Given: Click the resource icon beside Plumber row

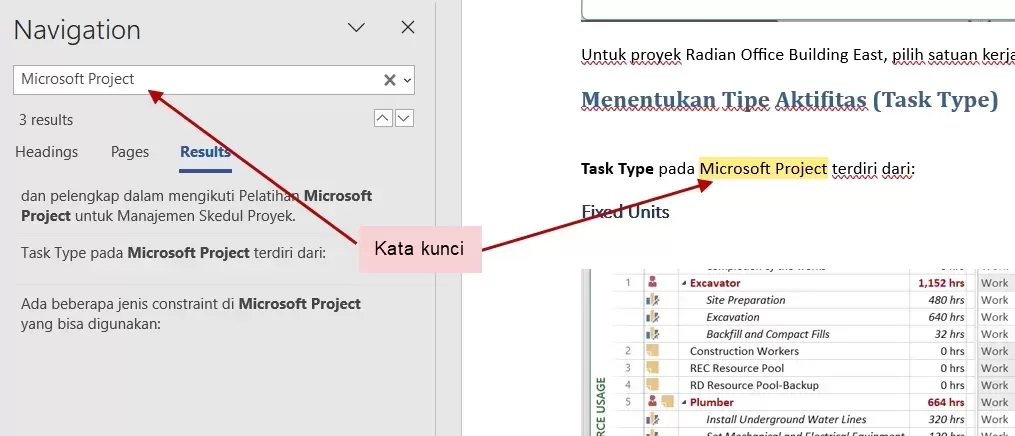Looking at the screenshot, I should (653, 402).
